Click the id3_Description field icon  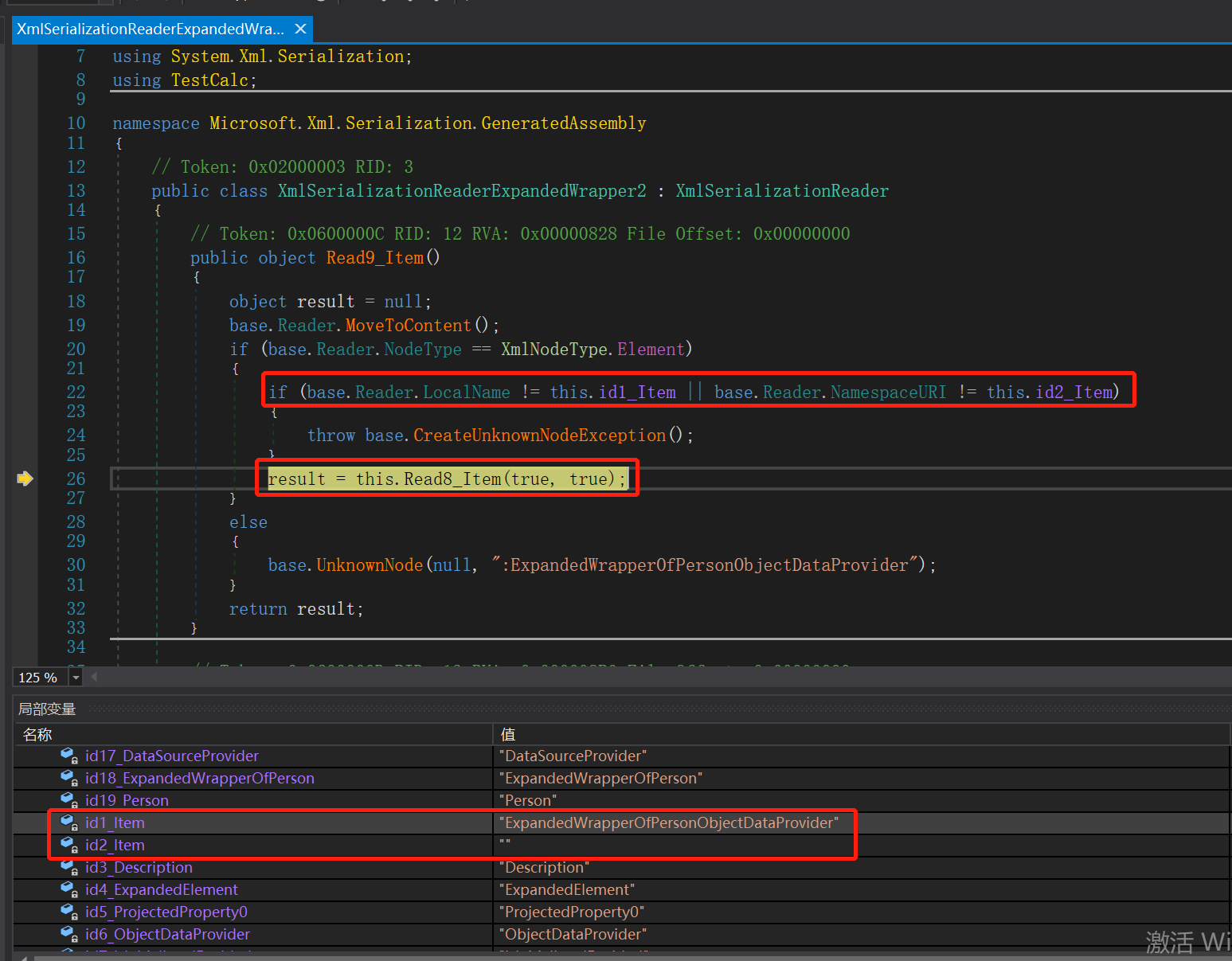pos(68,867)
